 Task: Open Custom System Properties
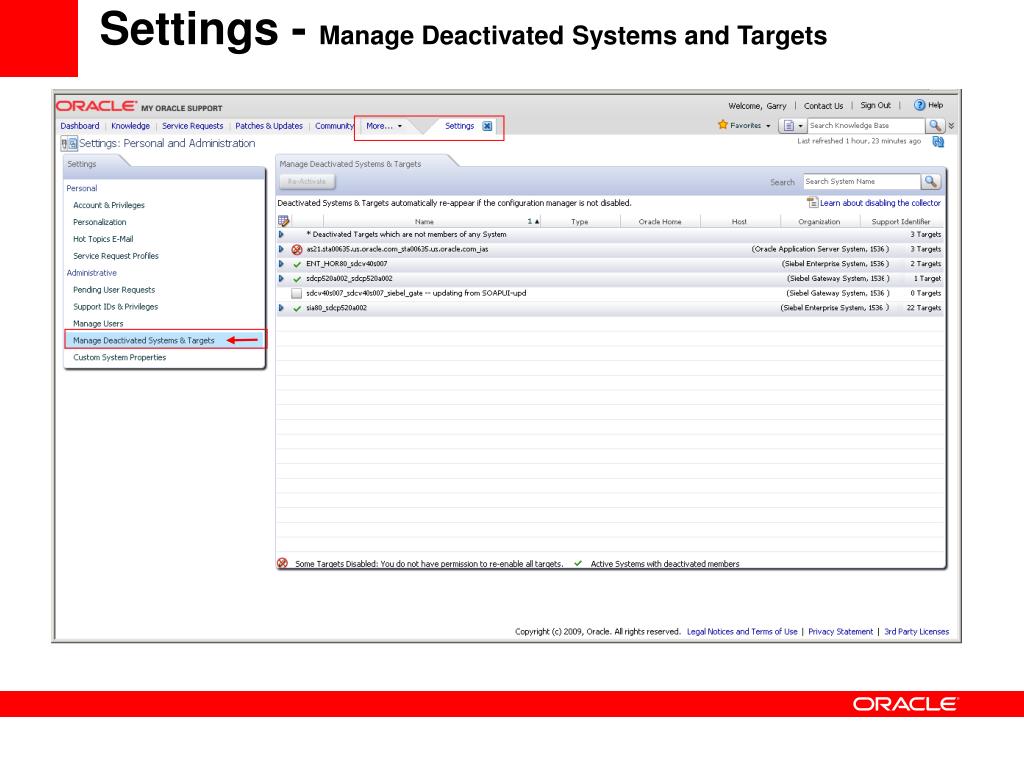pyautogui.click(x=120, y=358)
